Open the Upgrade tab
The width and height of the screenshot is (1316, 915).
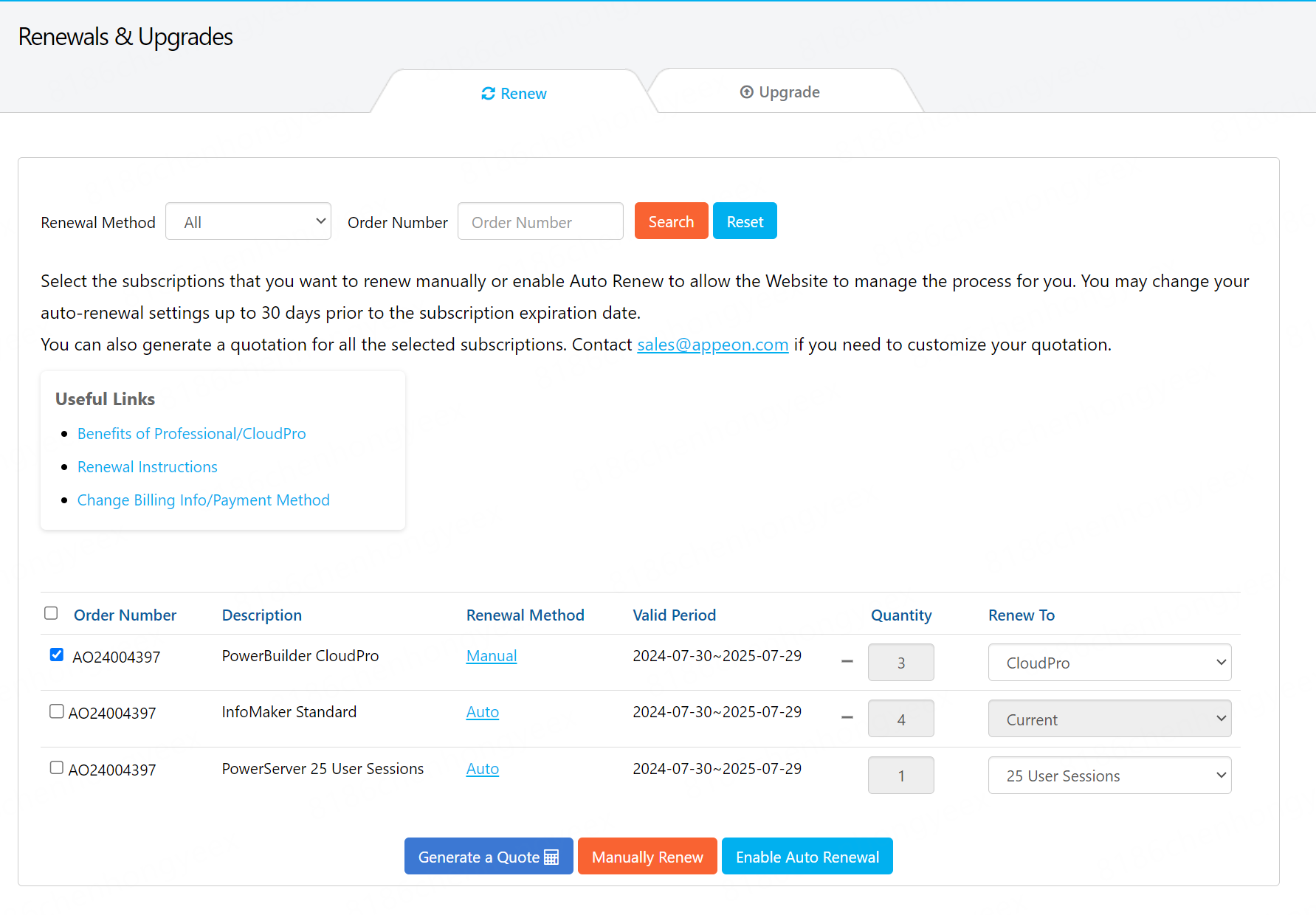(x=780, y=92)
